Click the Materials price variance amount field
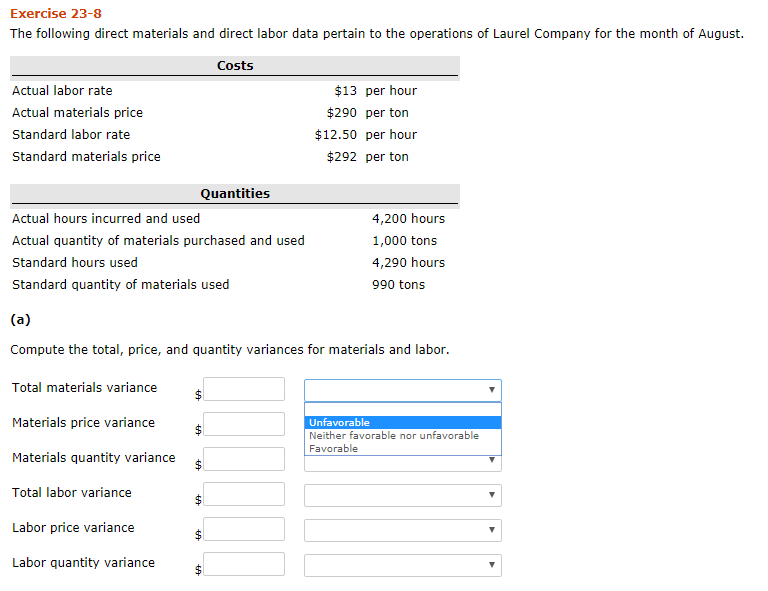768x591 pixels. 244,424
